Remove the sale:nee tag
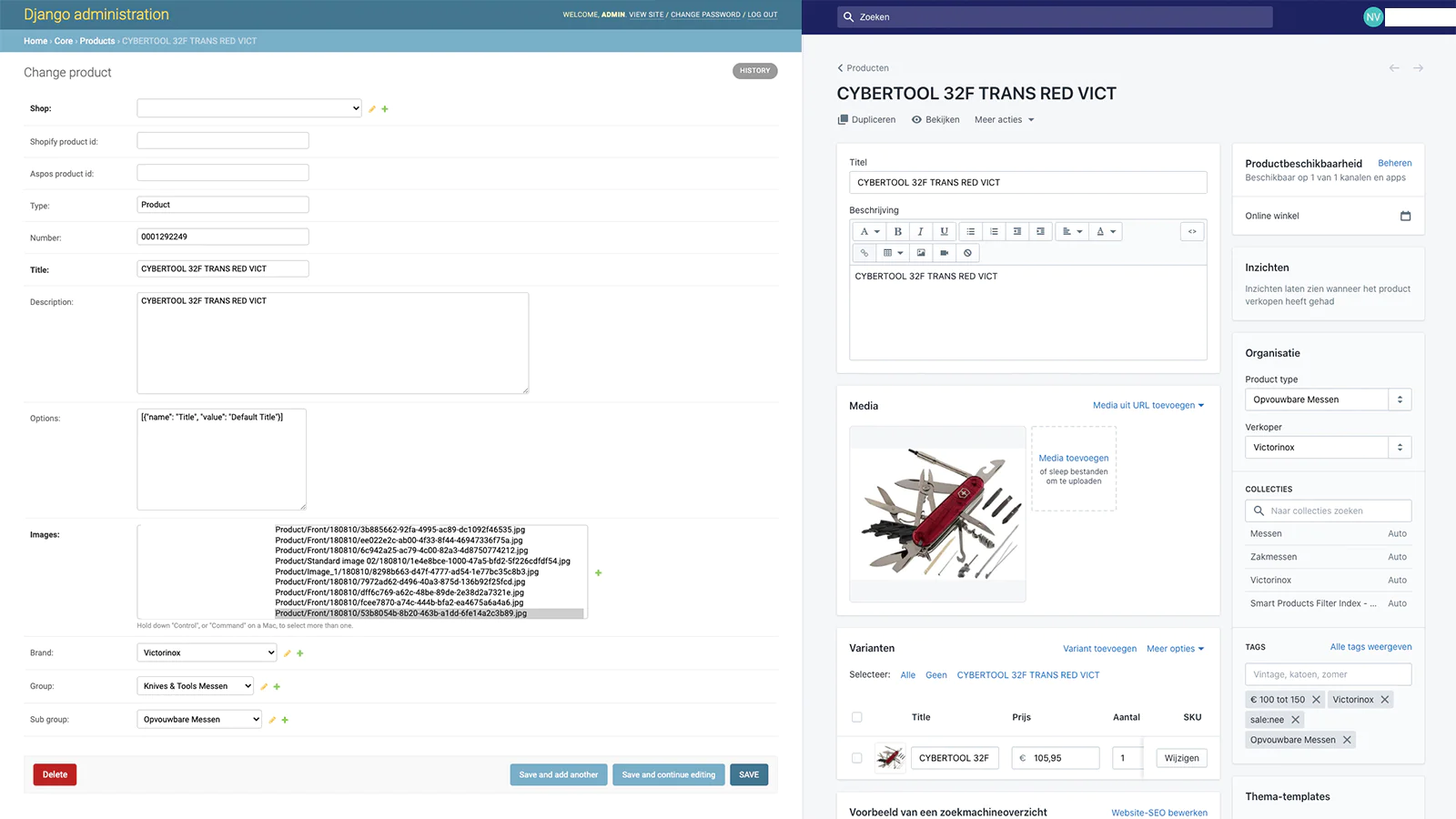This screenshot has height=819, width=1456. point(1296,720)
